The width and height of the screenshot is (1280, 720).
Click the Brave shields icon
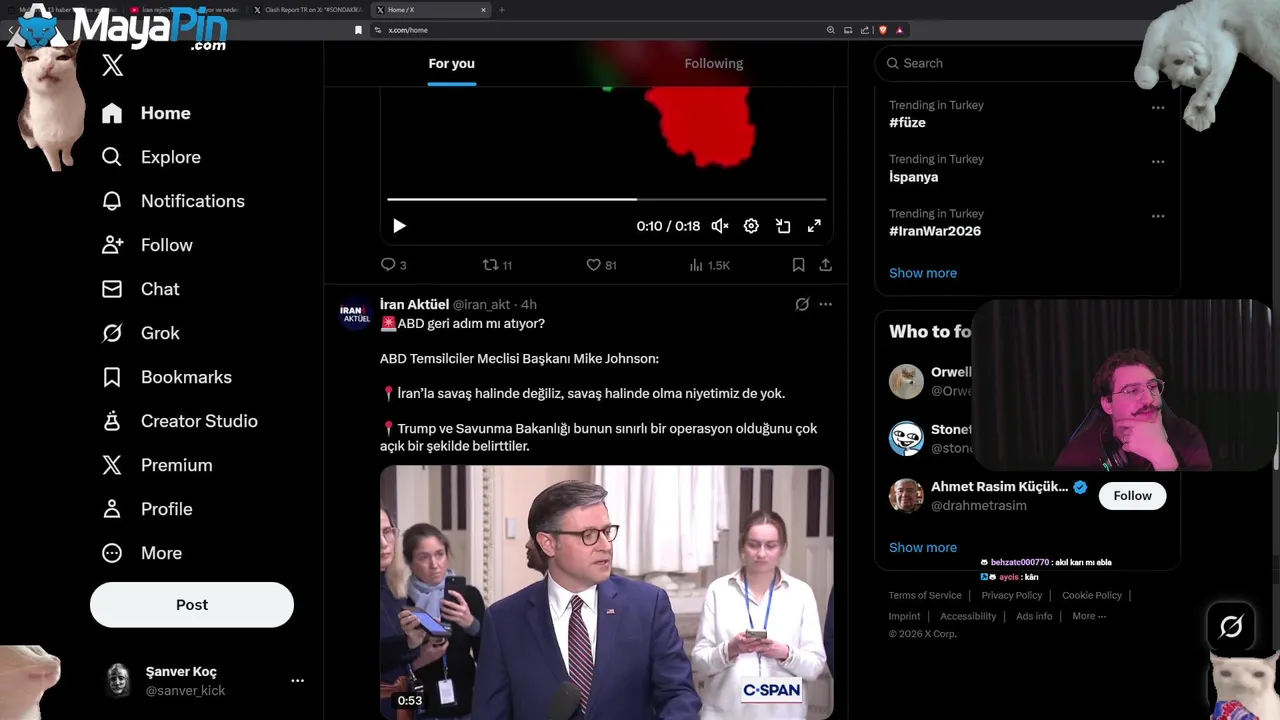coord(883,30)
